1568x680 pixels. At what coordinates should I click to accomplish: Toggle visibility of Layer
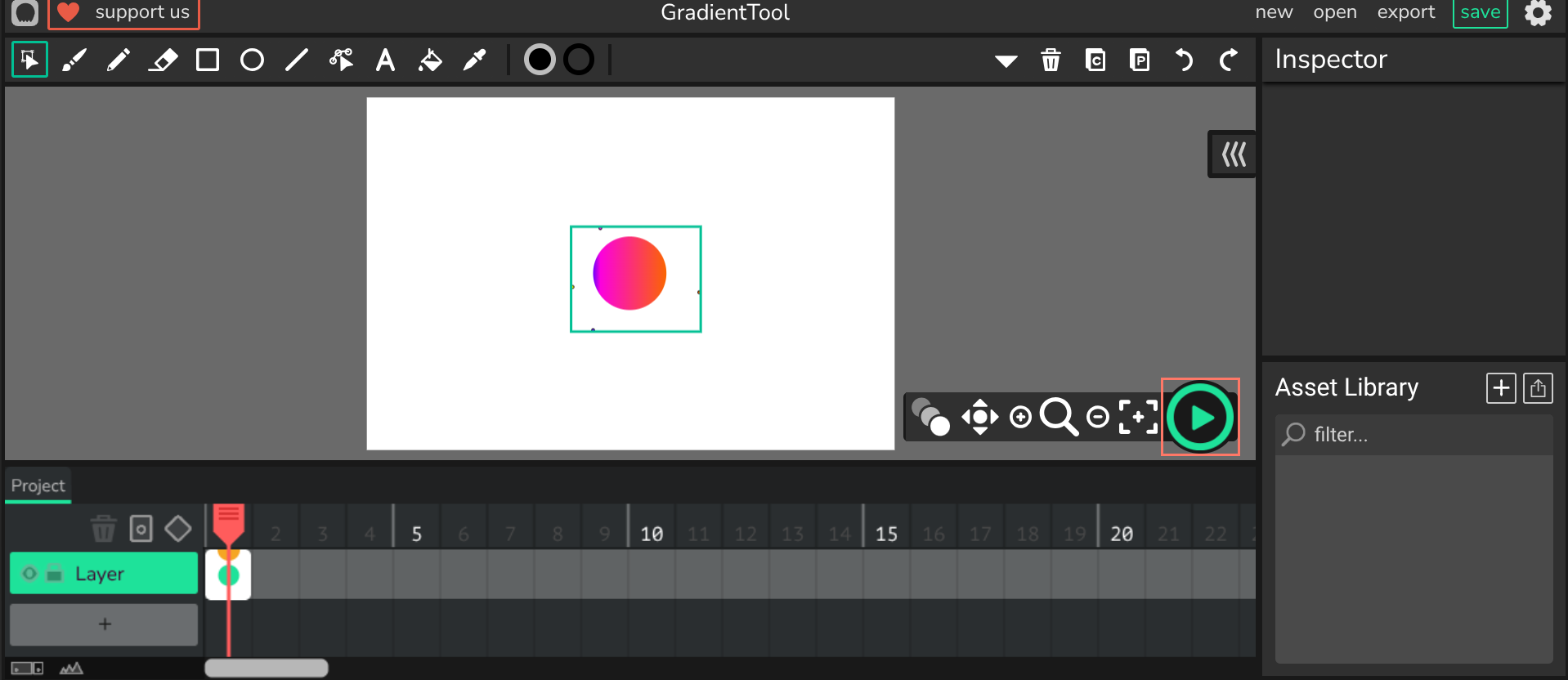[29, 574]
